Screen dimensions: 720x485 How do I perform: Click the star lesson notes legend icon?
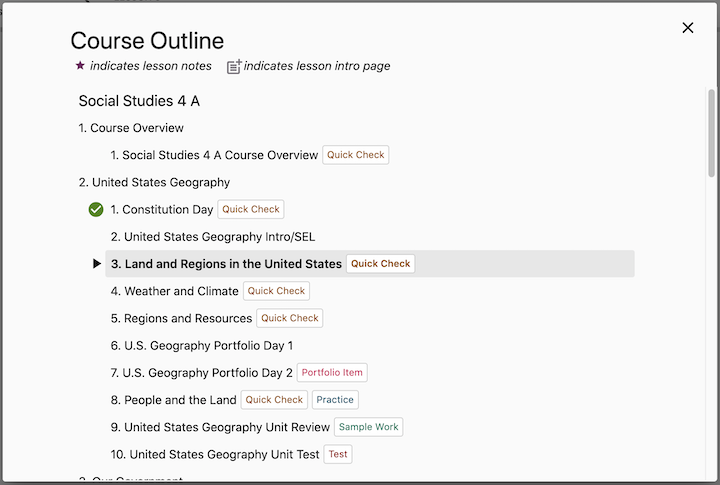(x=80, y=66)
